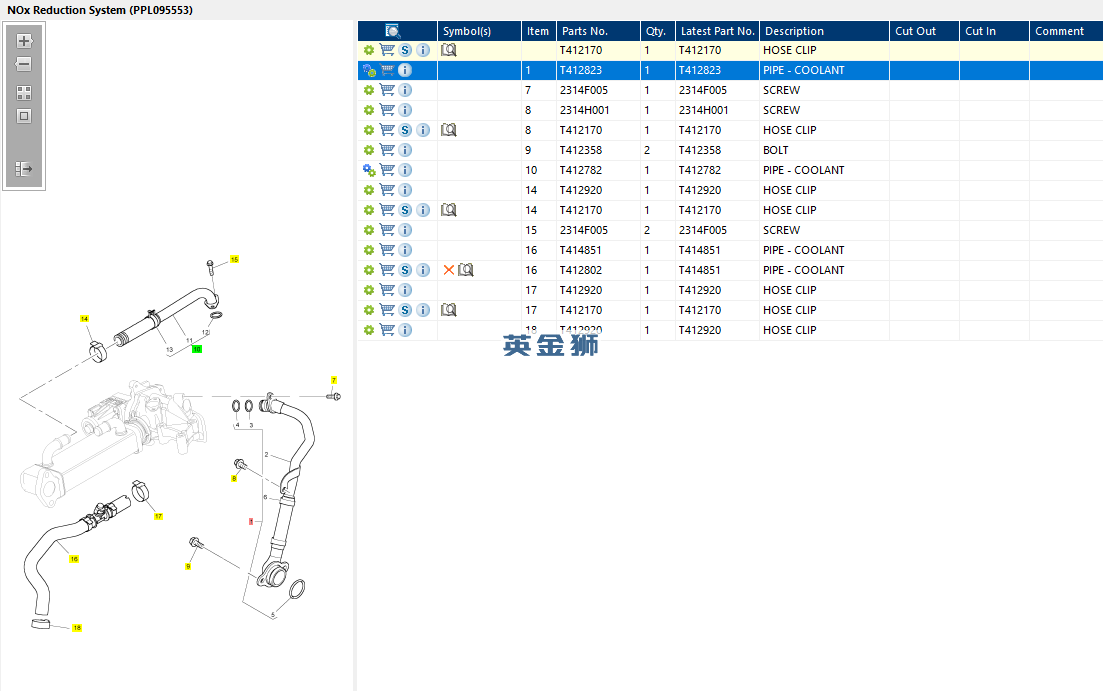The image size is (1103, 691).
Task: Sort by Parts No. column header
Action: (598, 31)
